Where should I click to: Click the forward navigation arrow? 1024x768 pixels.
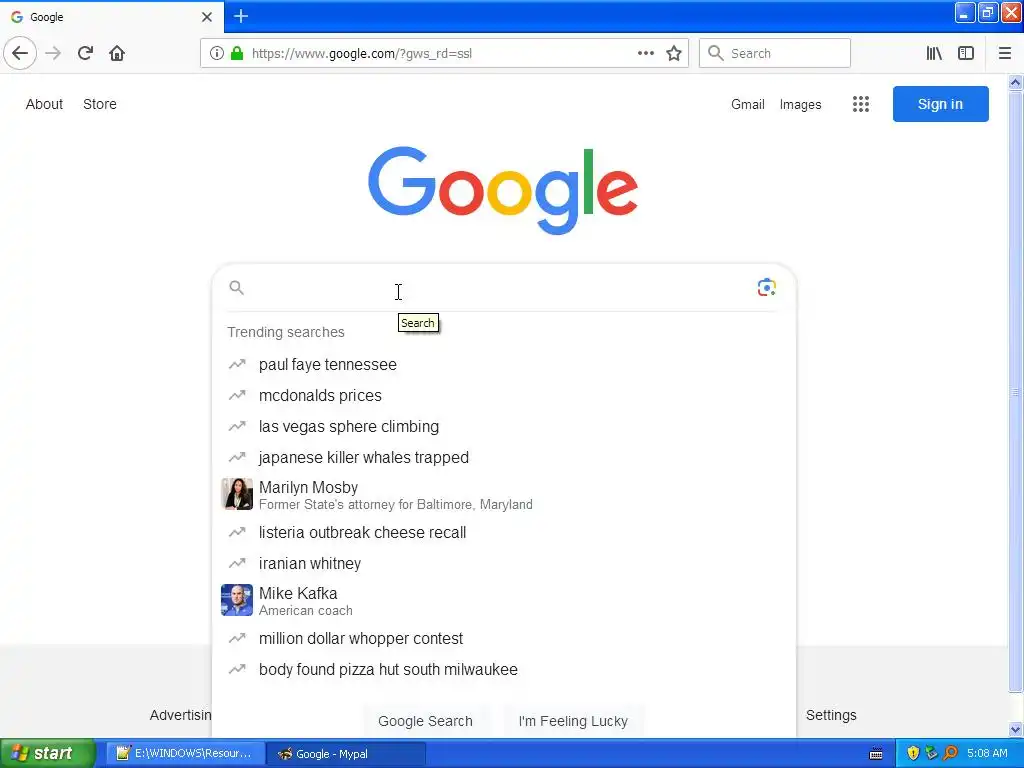pos(53,53)
